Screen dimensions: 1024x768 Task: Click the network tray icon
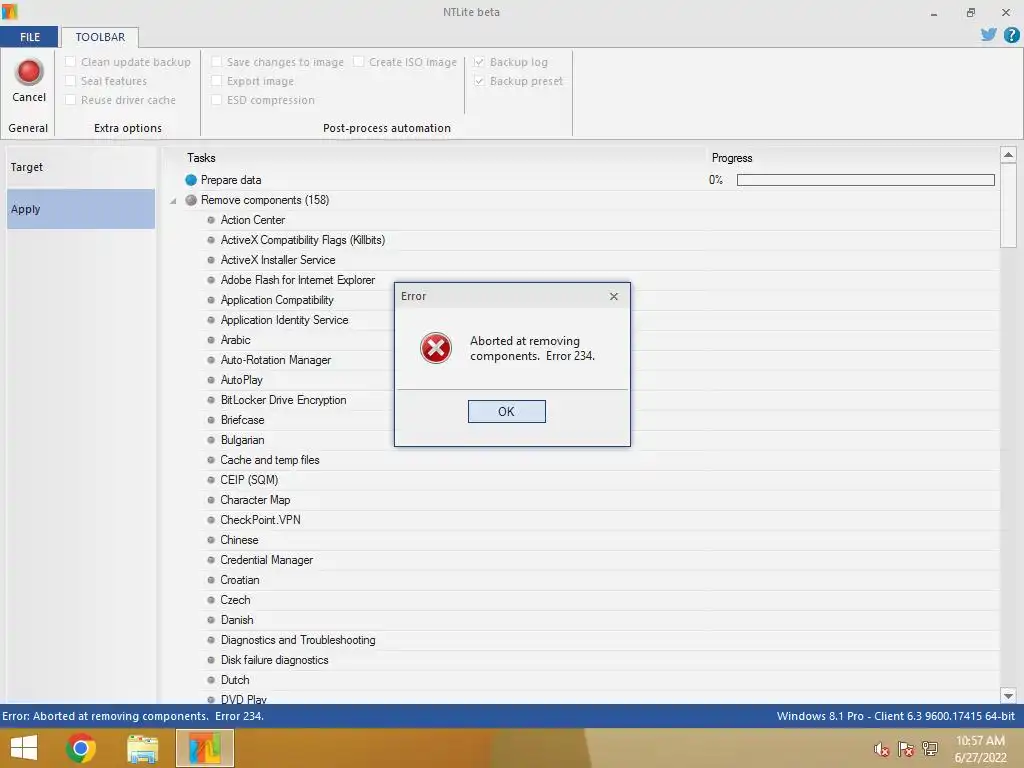pos(929,749)
